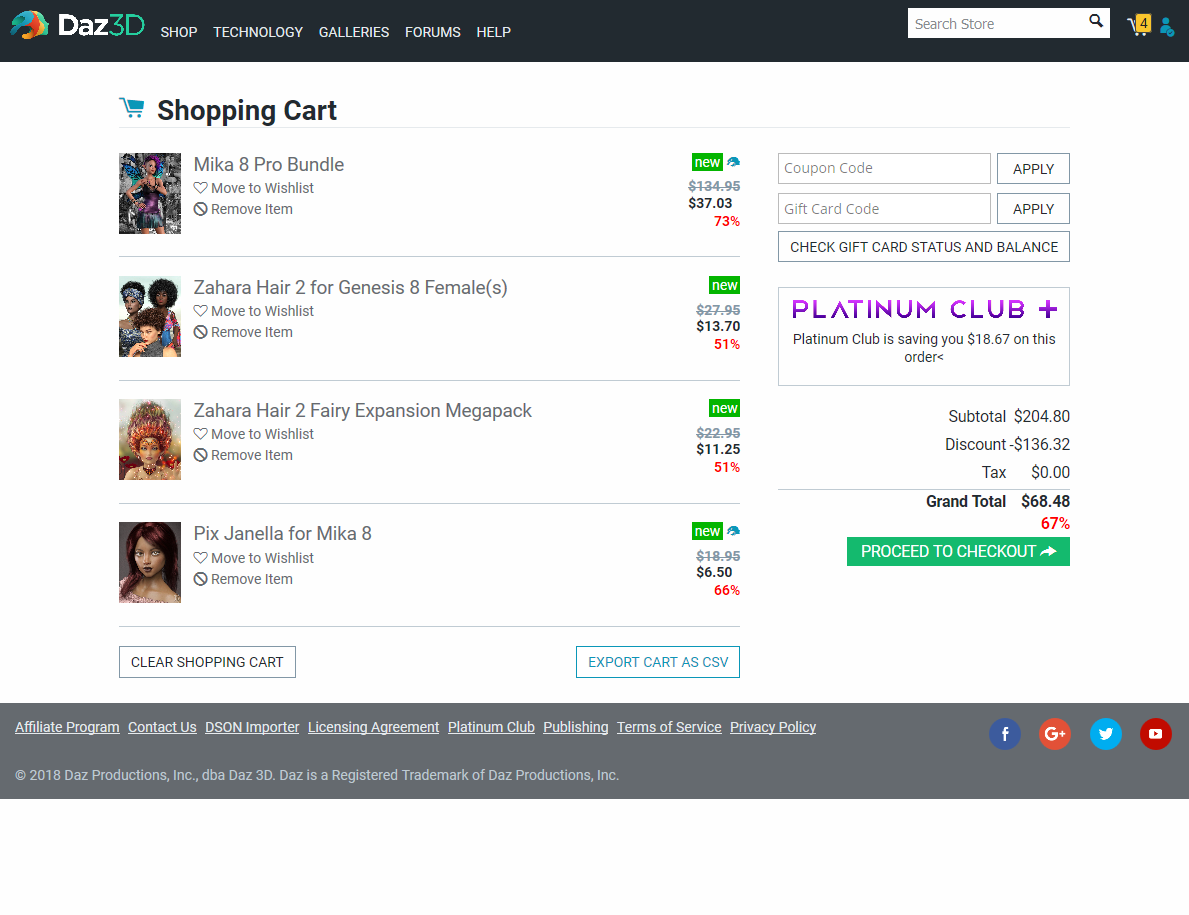Toggle the wishlist heart for Mika 8 Pro Bundle
The height and width of the screenshot is (915, 1189).
pos(198,188)
